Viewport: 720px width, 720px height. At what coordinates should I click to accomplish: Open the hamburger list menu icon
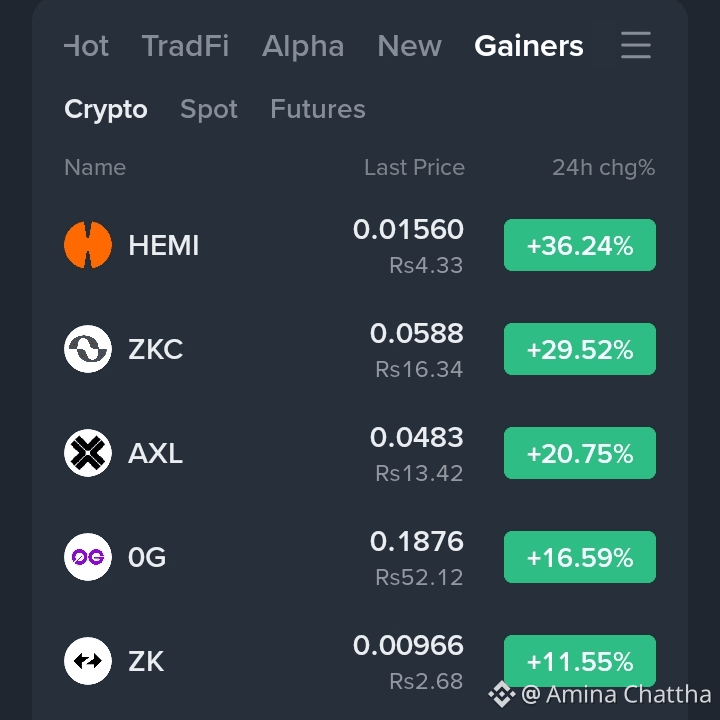636,45
